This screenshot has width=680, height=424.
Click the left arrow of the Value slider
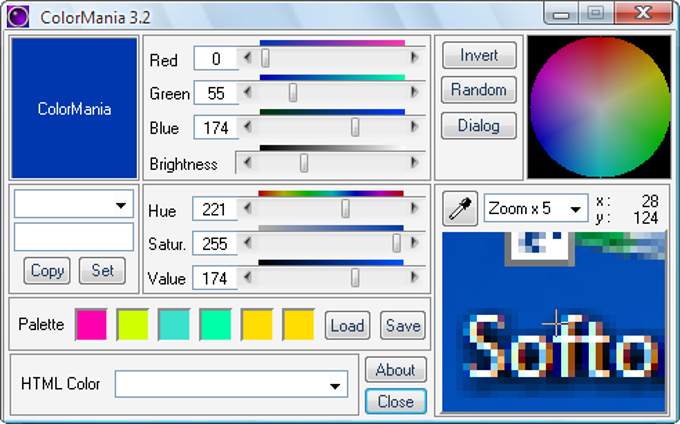248,277
